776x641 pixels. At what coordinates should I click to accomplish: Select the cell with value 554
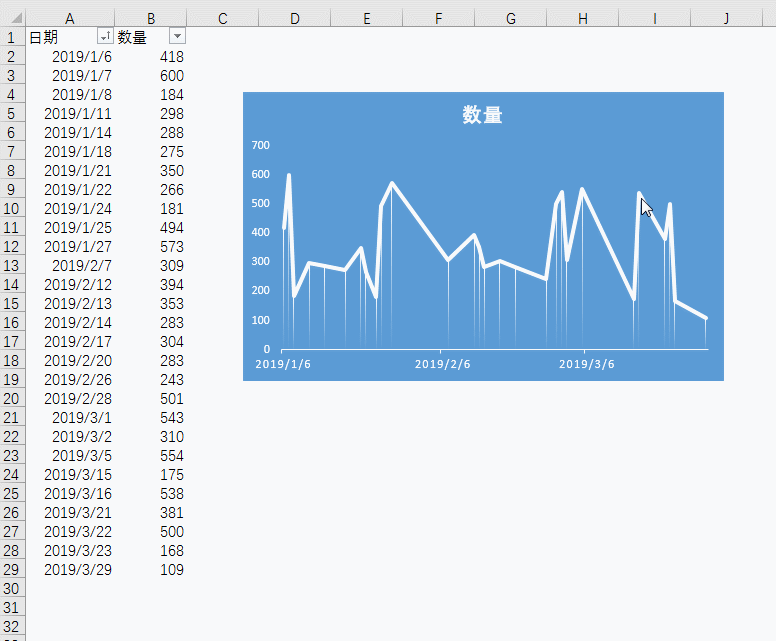(150, 455)
